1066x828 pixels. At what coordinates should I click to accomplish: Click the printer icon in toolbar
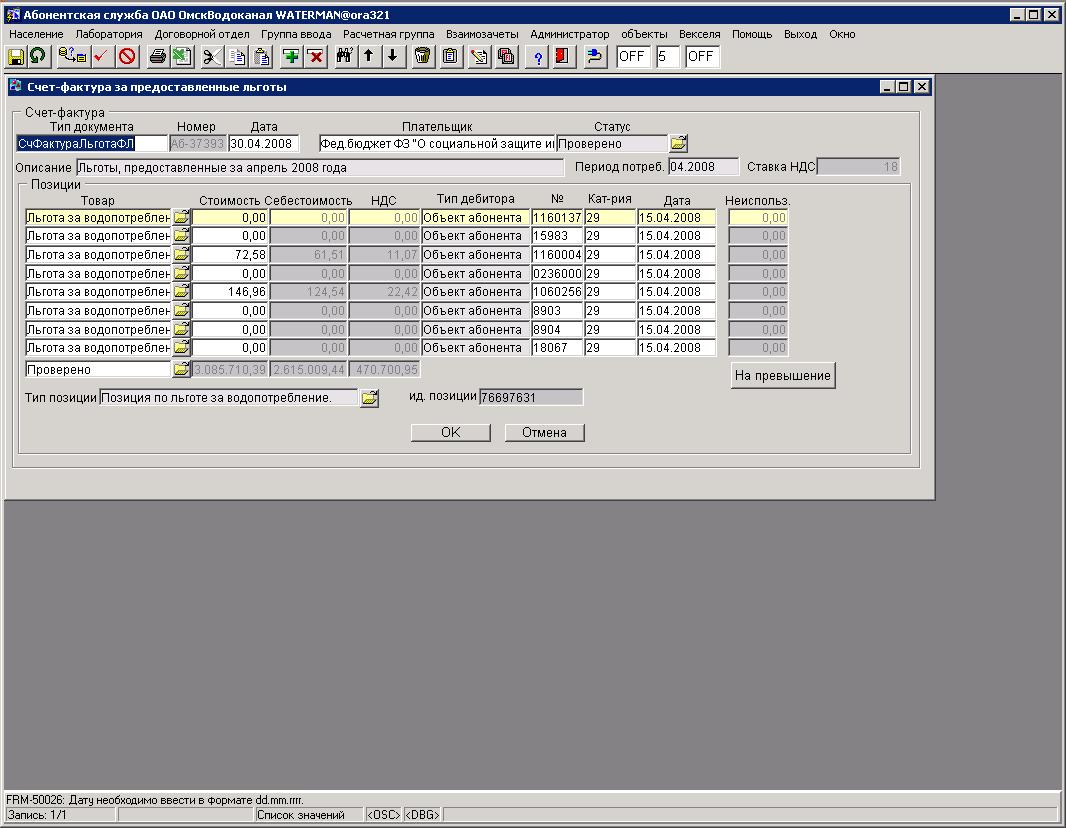click(157, 57)
